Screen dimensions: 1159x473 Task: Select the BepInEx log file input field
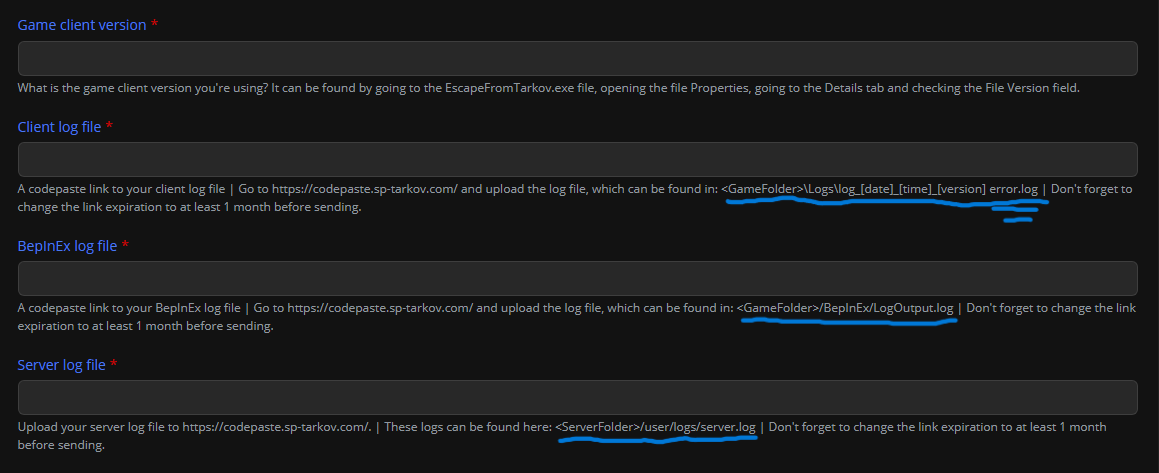[577, 279]
